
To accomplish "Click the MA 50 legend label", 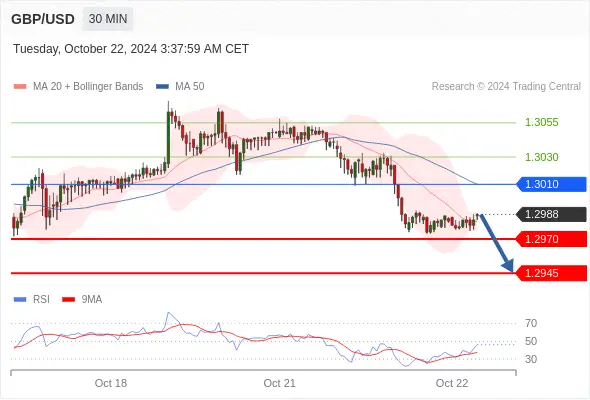I will [190, 87].
